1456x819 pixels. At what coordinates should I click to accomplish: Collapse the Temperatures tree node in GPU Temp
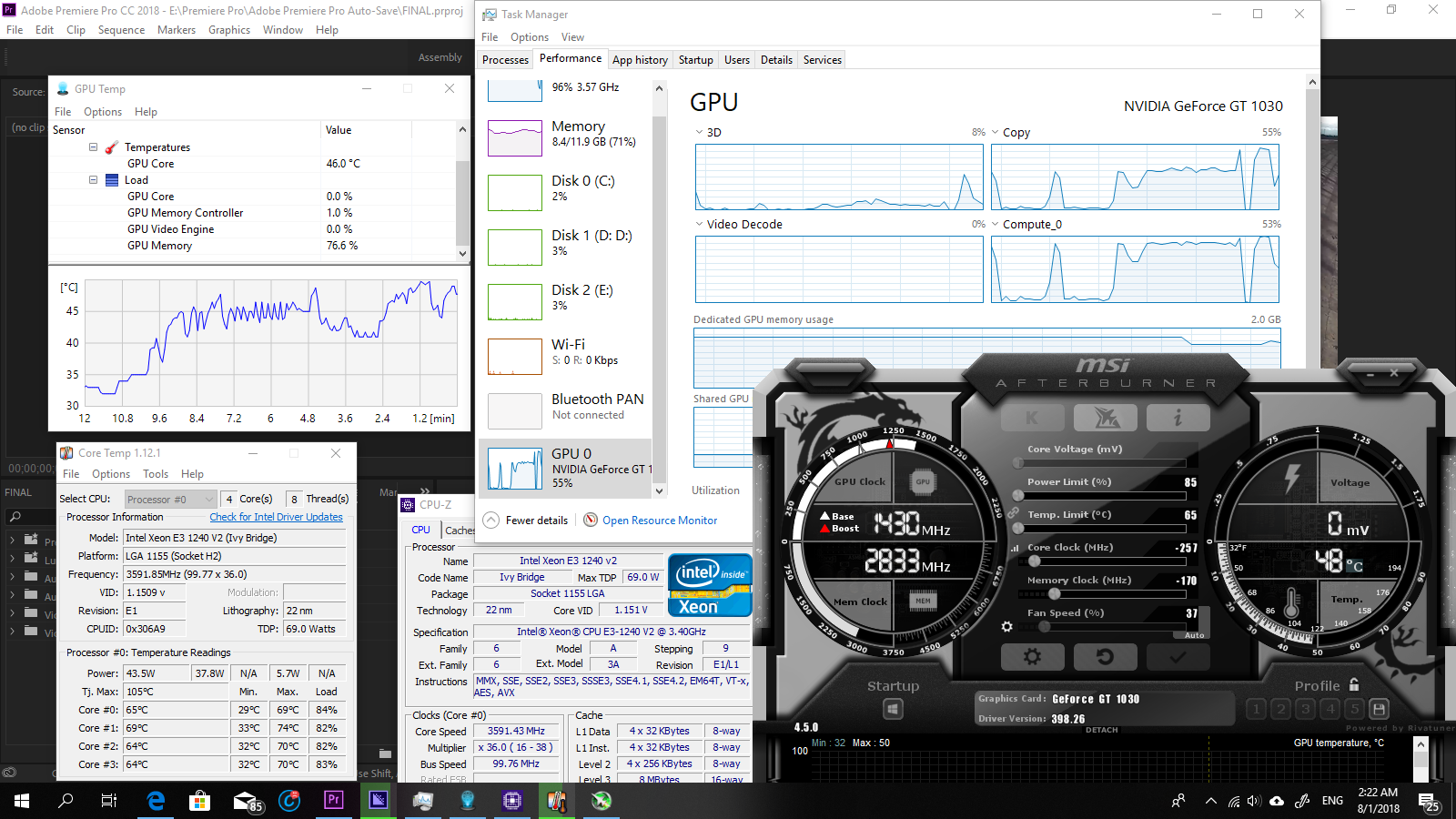tap(93, 147)
